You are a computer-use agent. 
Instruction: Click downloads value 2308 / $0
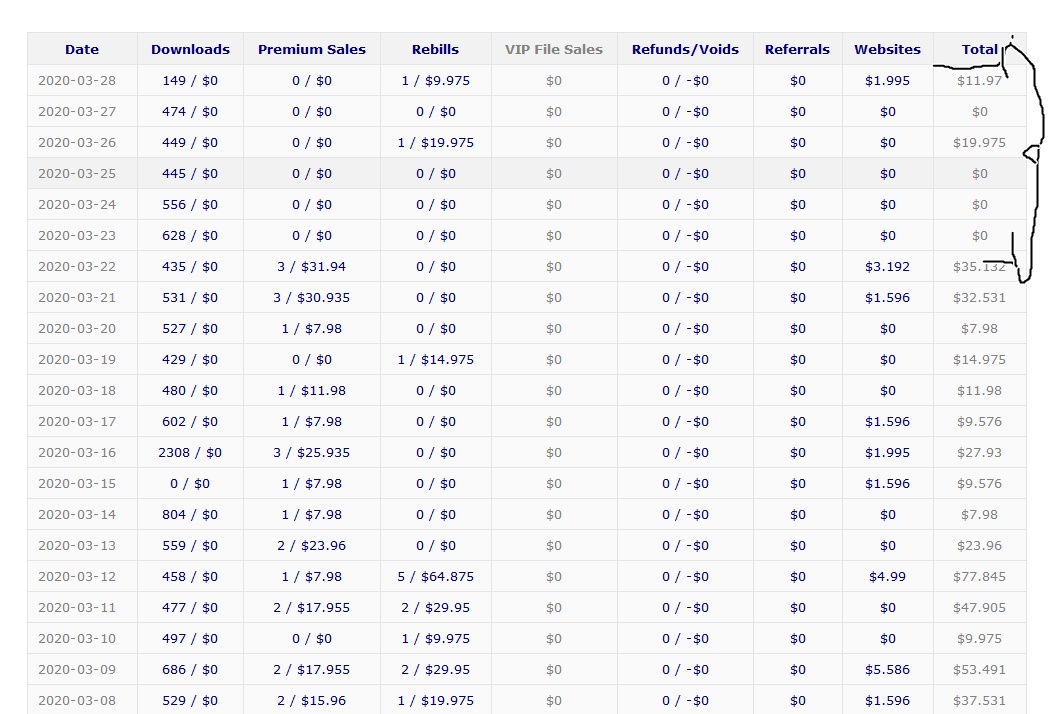pyautogui.click(x=190, y=453)
